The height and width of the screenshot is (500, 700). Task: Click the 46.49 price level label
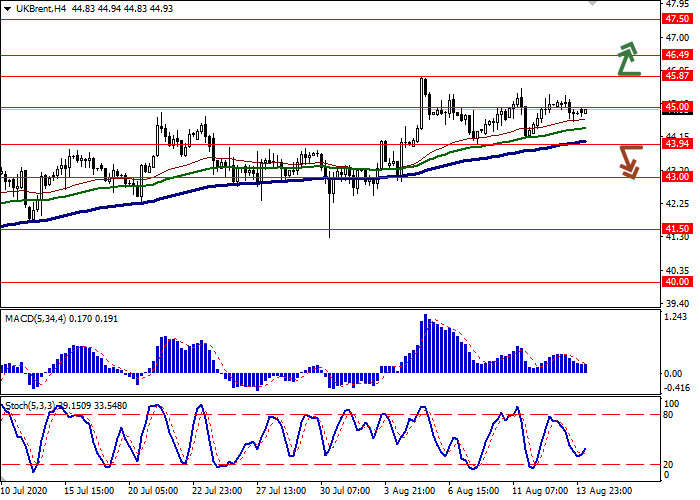coord(677,55)
